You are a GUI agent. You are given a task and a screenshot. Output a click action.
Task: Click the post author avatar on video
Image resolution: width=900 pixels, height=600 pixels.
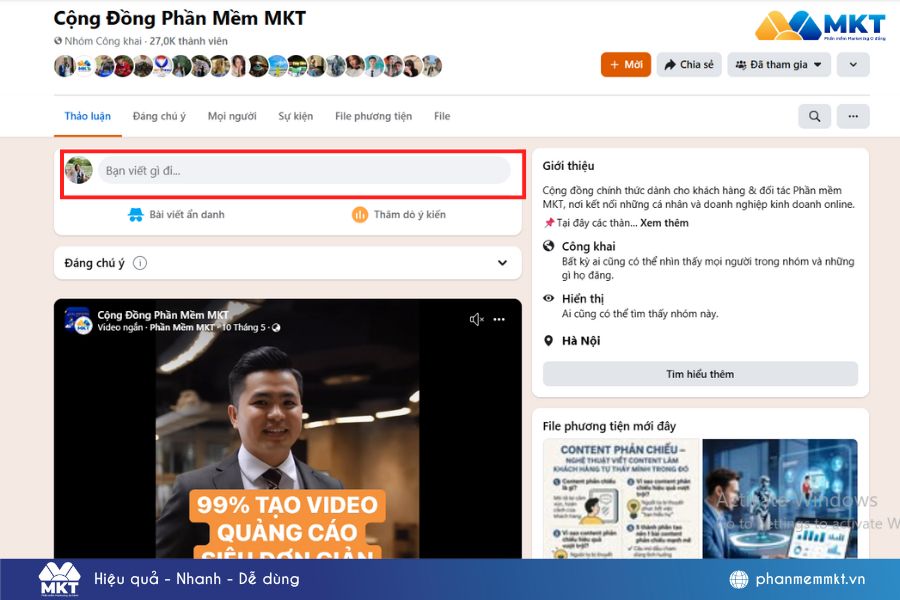point(77,321)
